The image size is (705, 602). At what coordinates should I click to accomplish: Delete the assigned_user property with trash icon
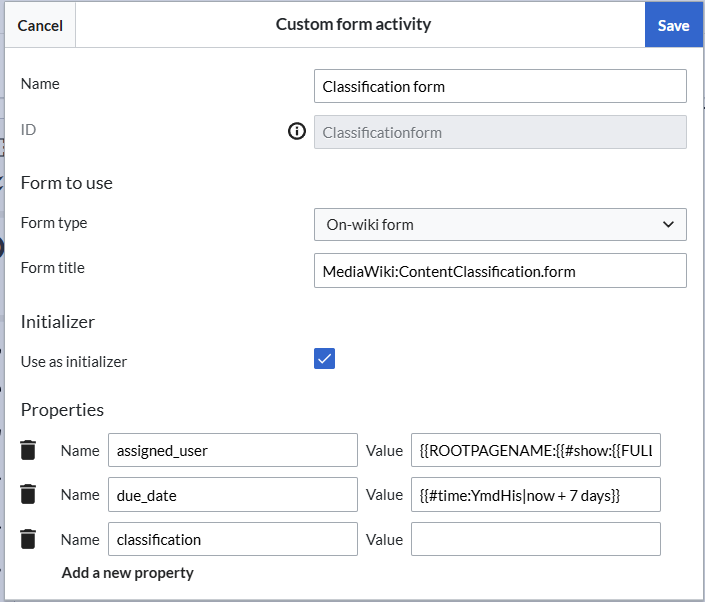point(28,450)
